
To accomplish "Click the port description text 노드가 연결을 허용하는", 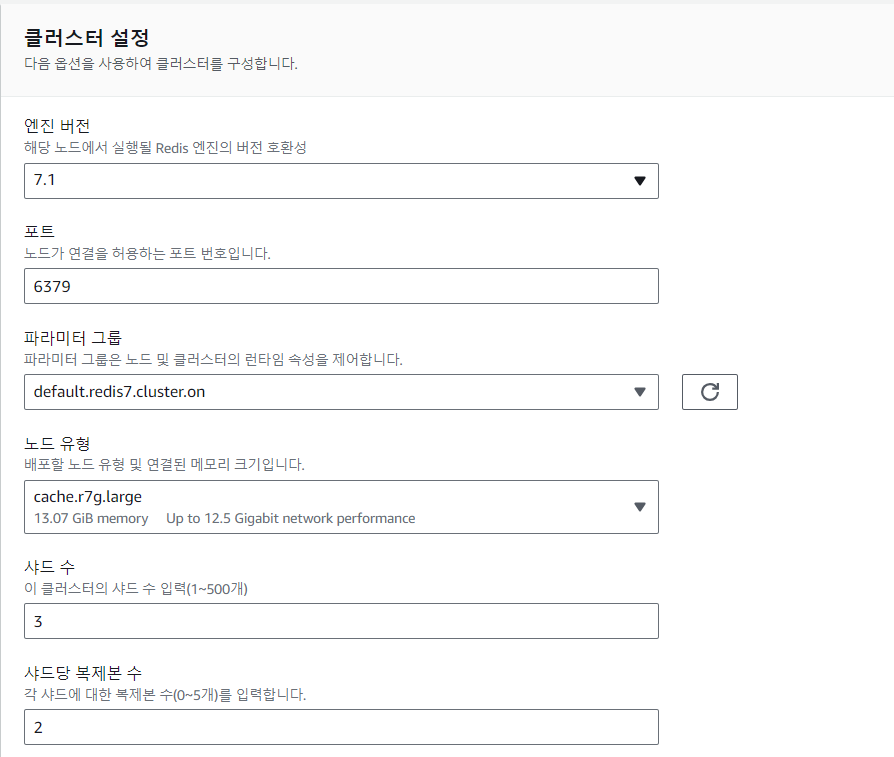I will click(147, 253).
